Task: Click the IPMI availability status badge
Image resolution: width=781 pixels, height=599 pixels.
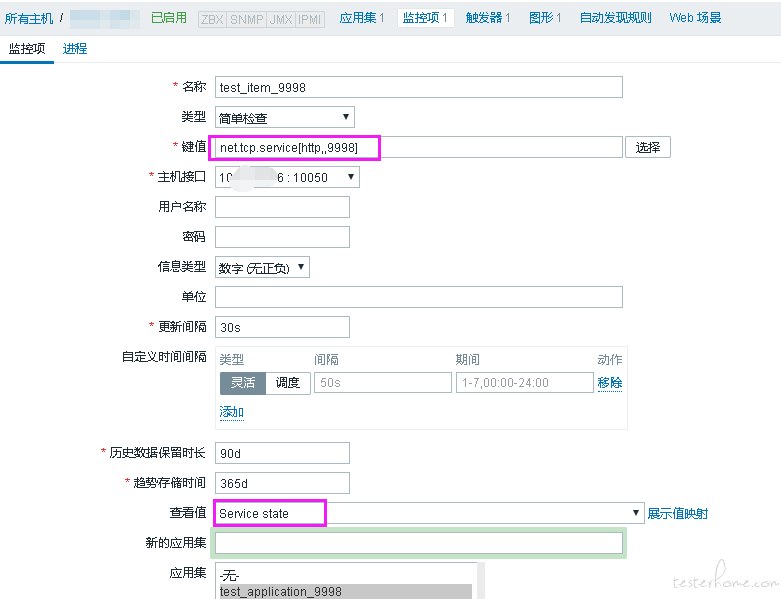Action: coord(311,19)
